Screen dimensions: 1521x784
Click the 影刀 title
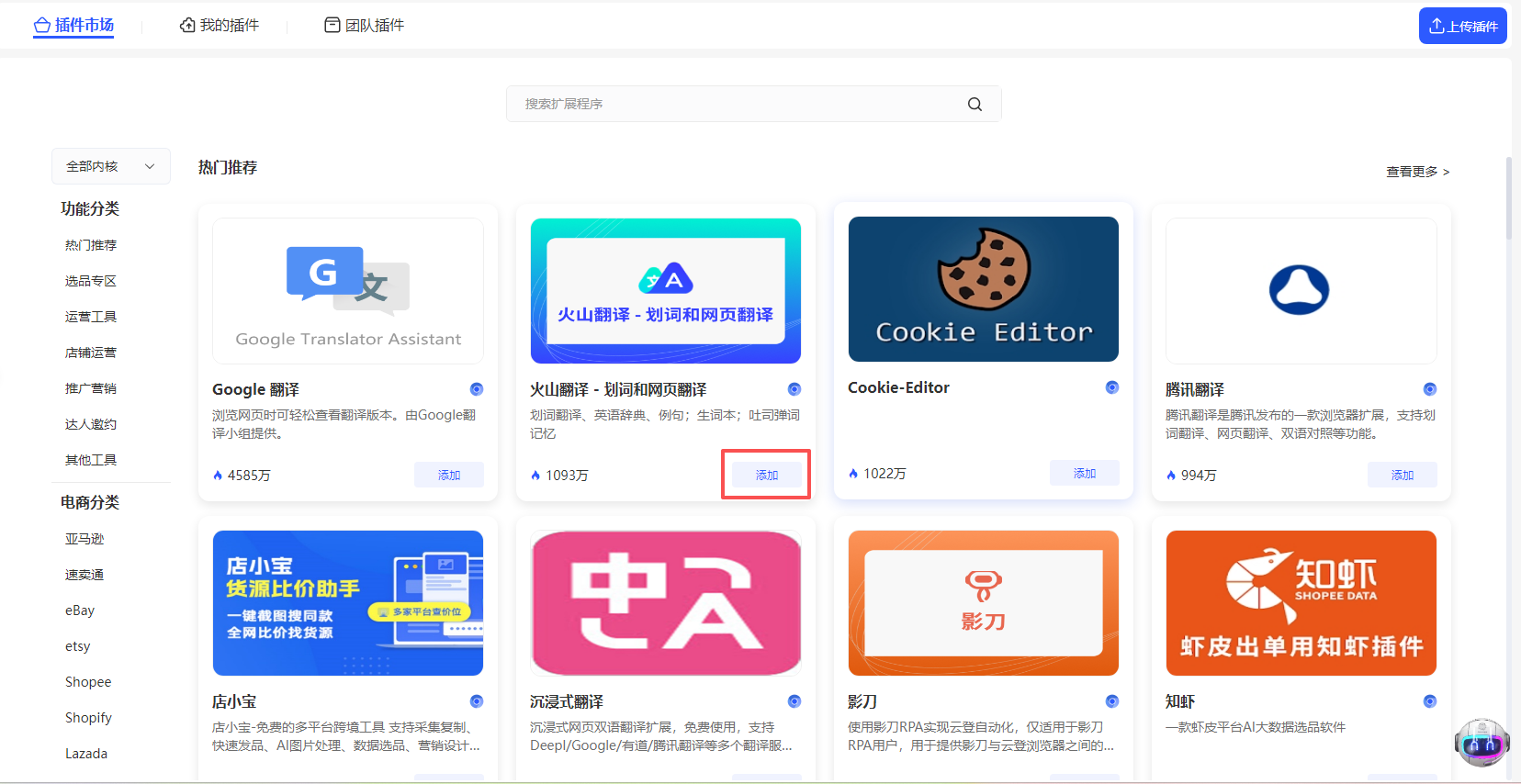[862, 701]
